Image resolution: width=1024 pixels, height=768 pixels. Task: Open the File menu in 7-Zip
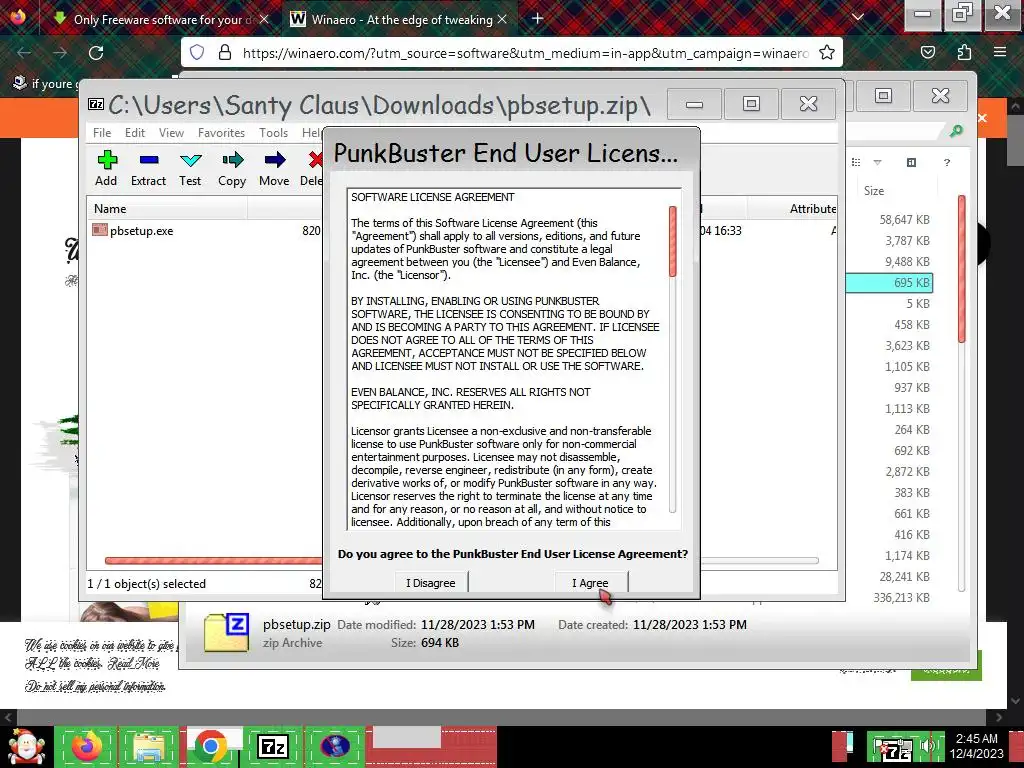(102, 133)
